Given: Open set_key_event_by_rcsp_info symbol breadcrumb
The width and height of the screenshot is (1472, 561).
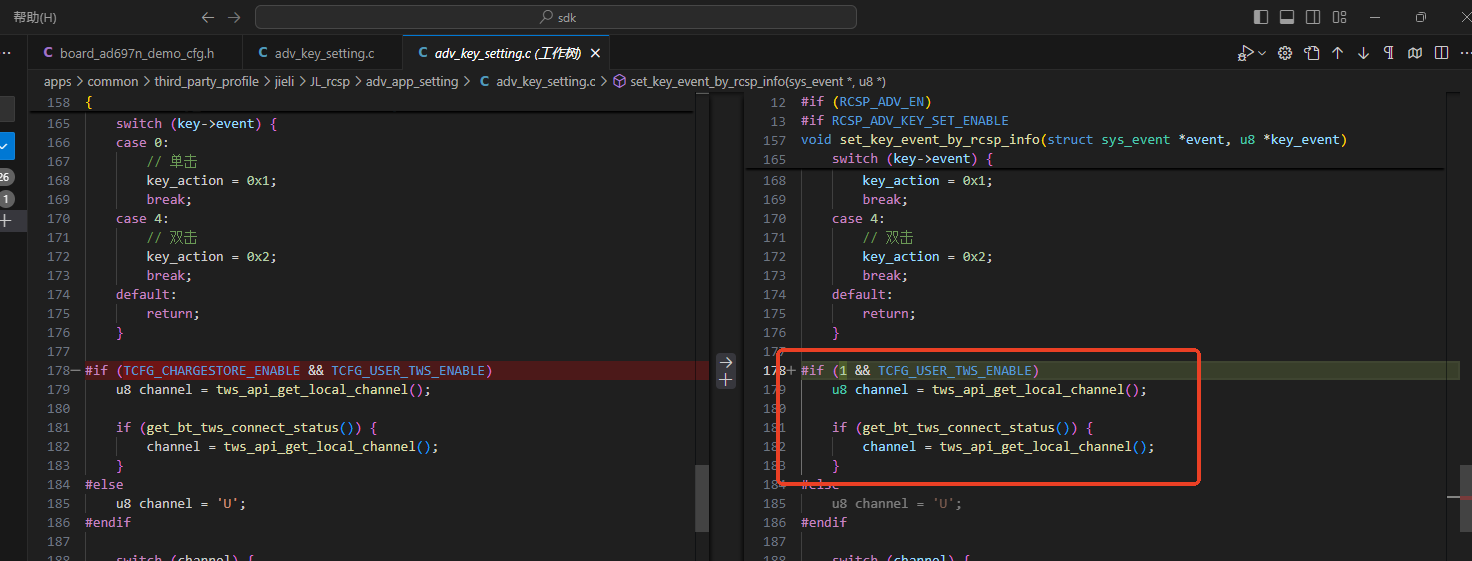Looking at the screenshot, I should (748, 81).
